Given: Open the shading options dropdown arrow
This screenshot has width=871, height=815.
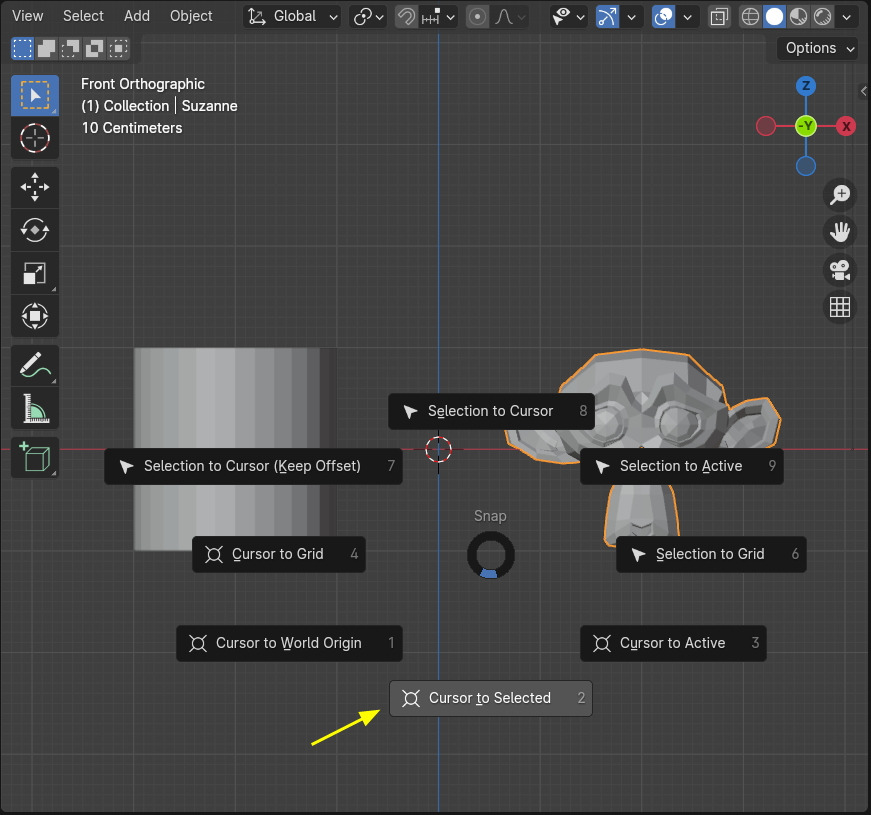Looking at the screenshot, I should click(847, 17).
